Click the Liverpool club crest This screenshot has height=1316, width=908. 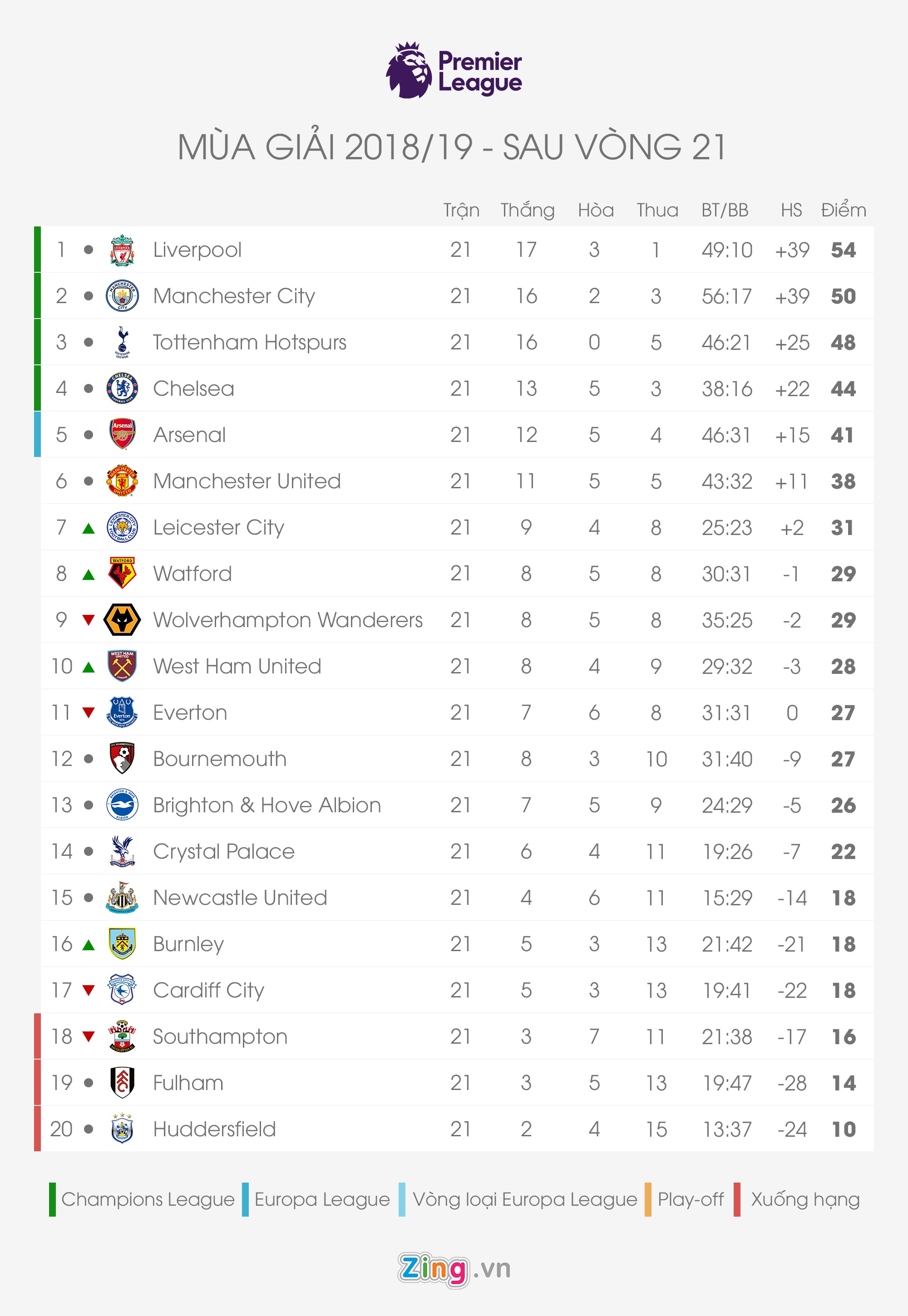point(122,250)
